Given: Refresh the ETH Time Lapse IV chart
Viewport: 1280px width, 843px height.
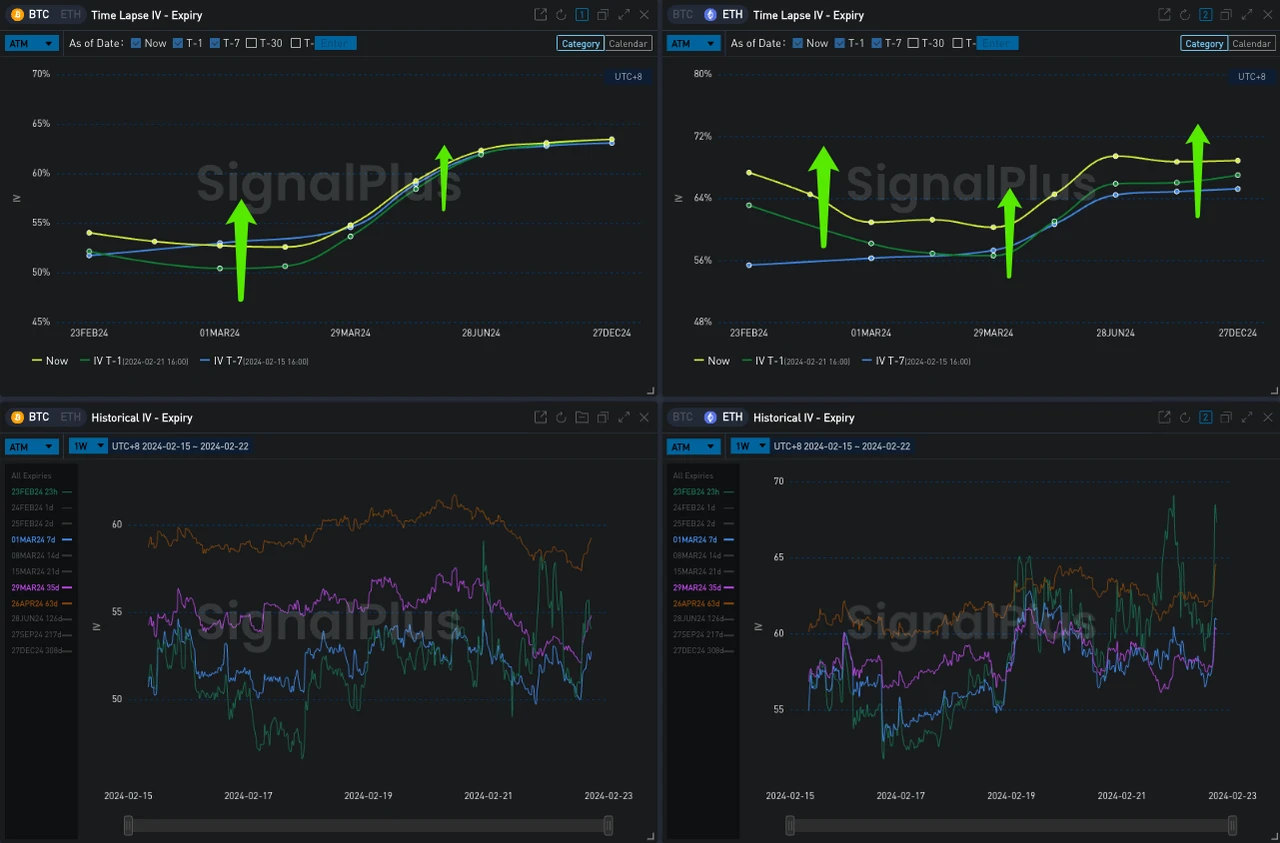Looking at the screenshot, I should pos(1184,14).
